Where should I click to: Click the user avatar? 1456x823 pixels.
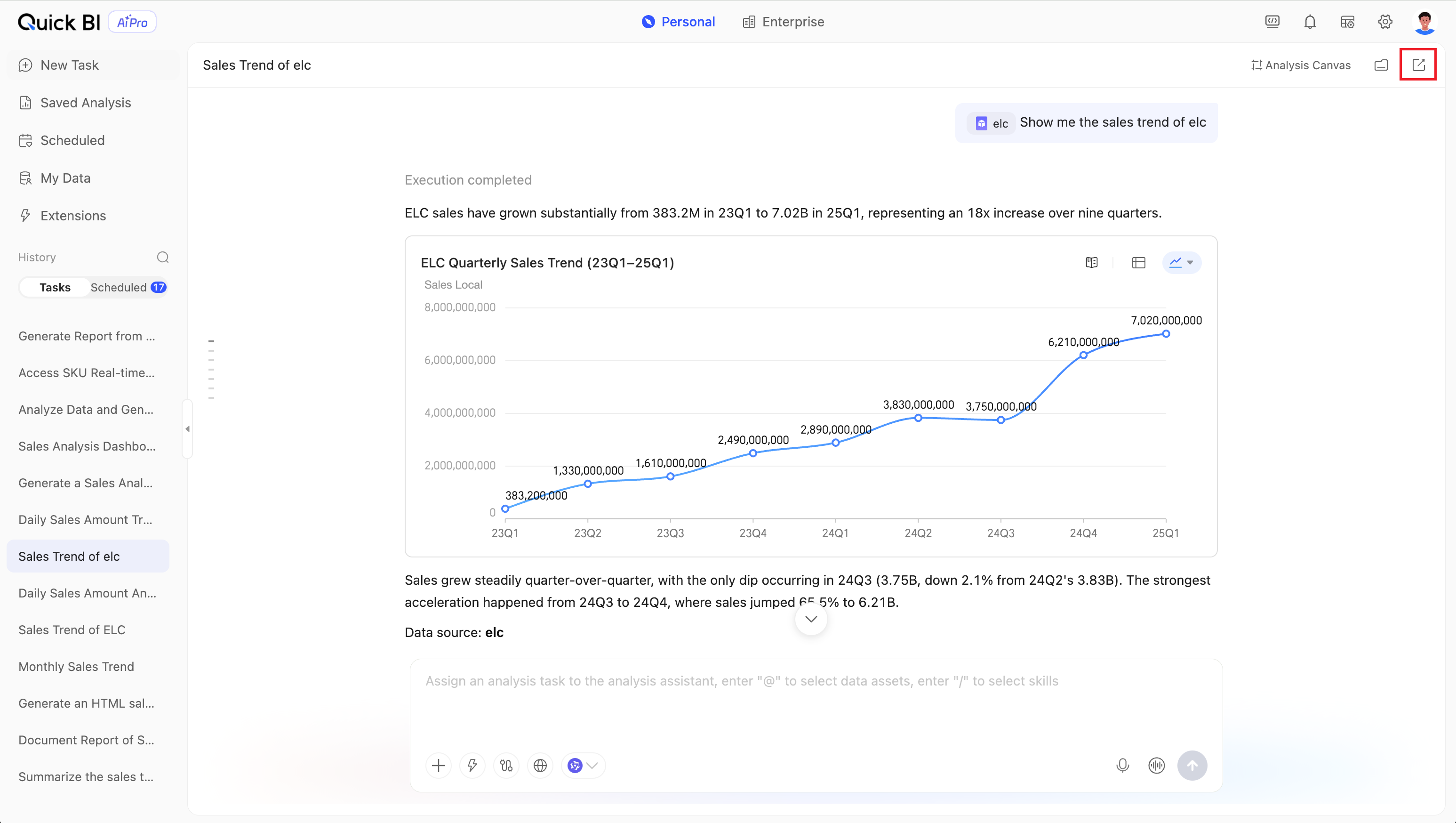(1424, 22)
